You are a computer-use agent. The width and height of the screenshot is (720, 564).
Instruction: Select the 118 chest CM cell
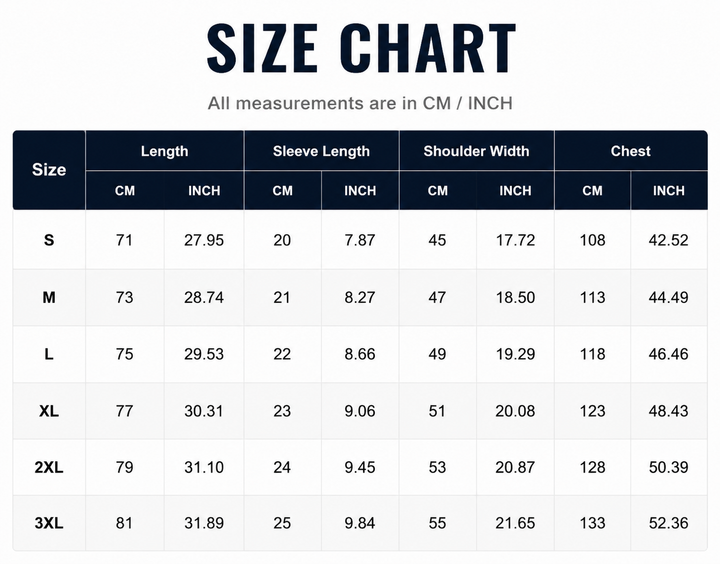[592, 354]
